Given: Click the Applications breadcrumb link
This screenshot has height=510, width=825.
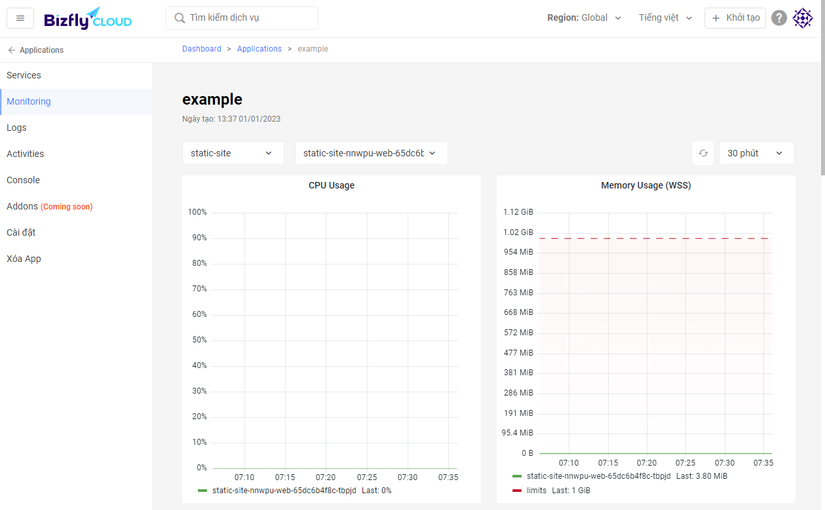Looking at the screenshot, I should click(x=259, y=49).
